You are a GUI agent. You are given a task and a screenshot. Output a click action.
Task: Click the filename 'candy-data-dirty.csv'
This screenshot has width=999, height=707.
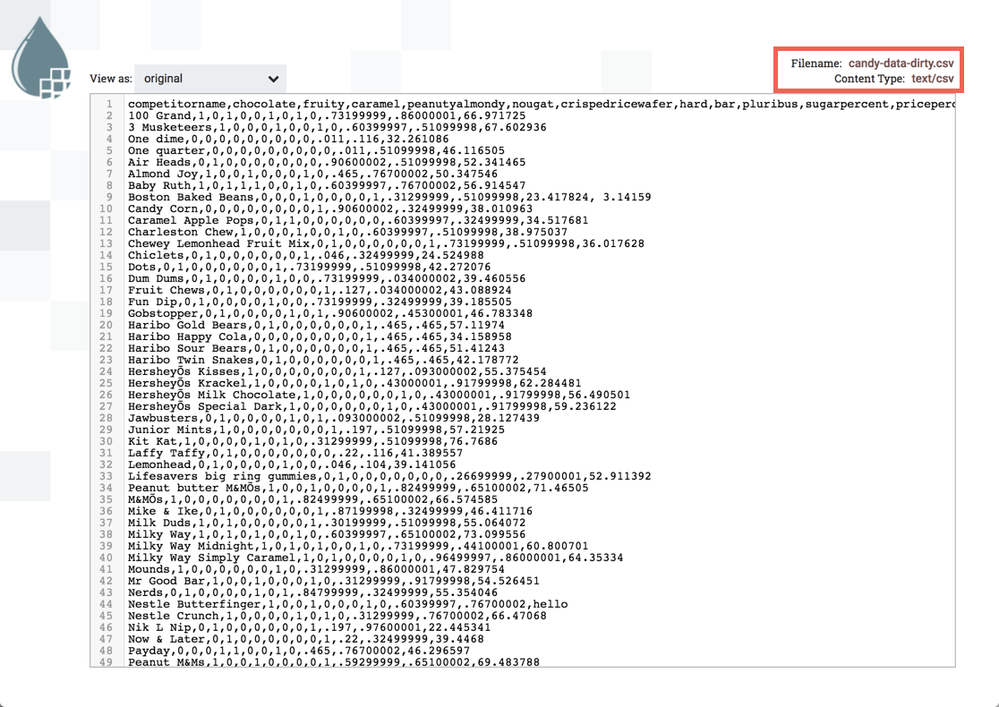coord(898,61)
